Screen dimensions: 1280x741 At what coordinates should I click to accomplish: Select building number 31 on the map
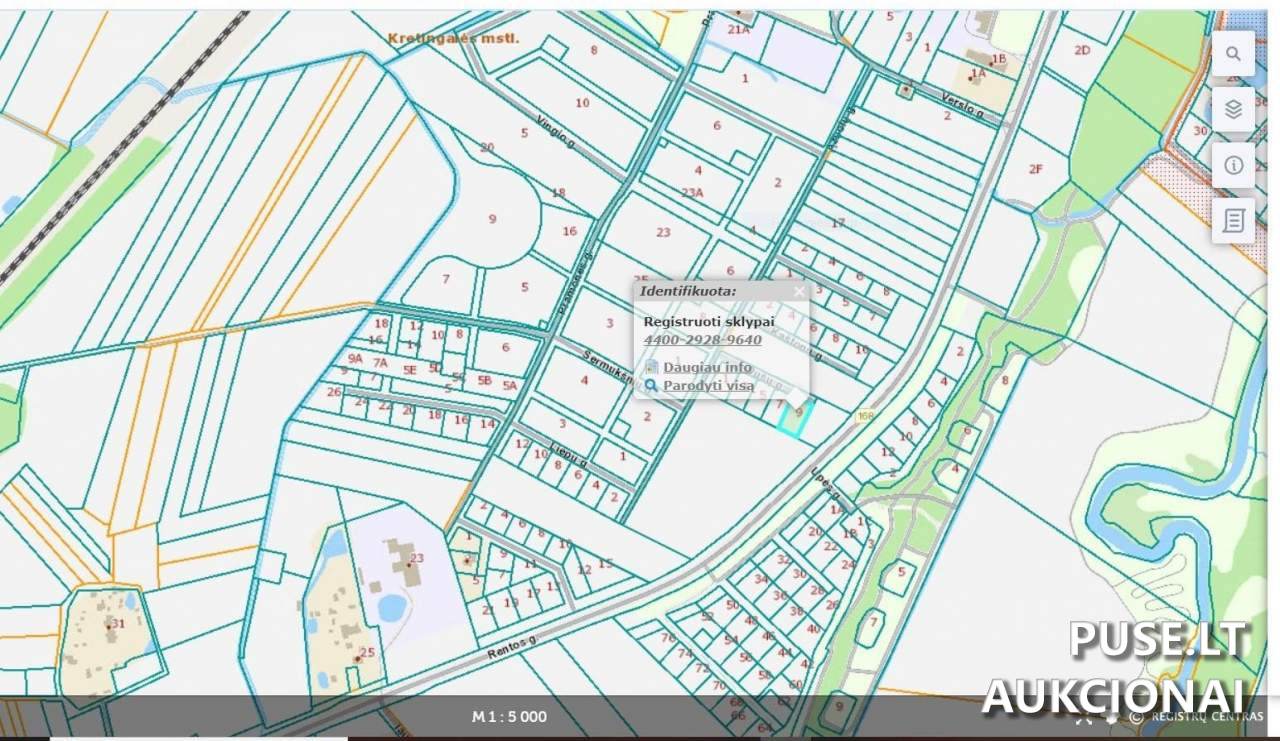point(116,624)
